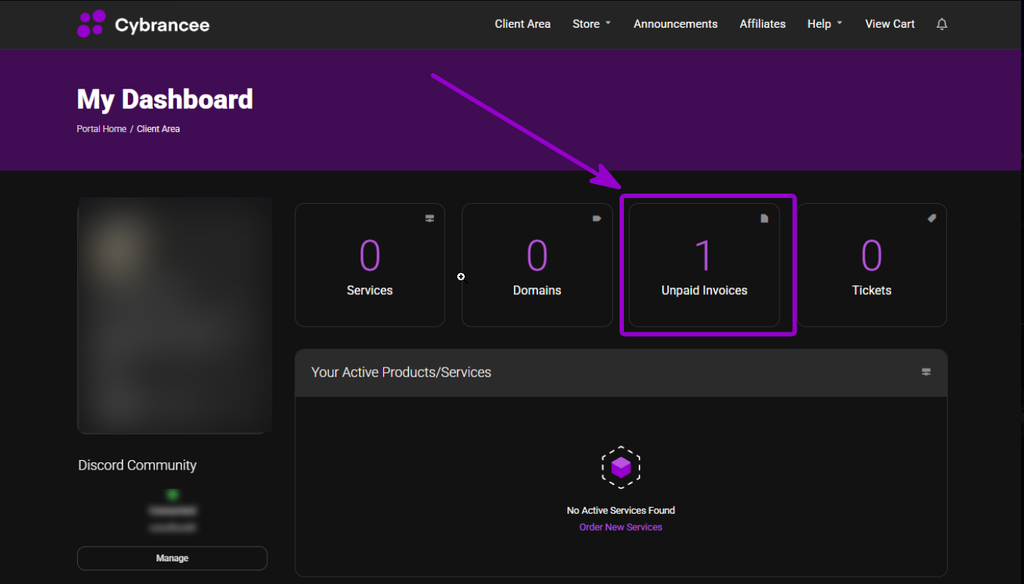
Task: Click the Client Area breadcrumb
Action: click(158, 129)
